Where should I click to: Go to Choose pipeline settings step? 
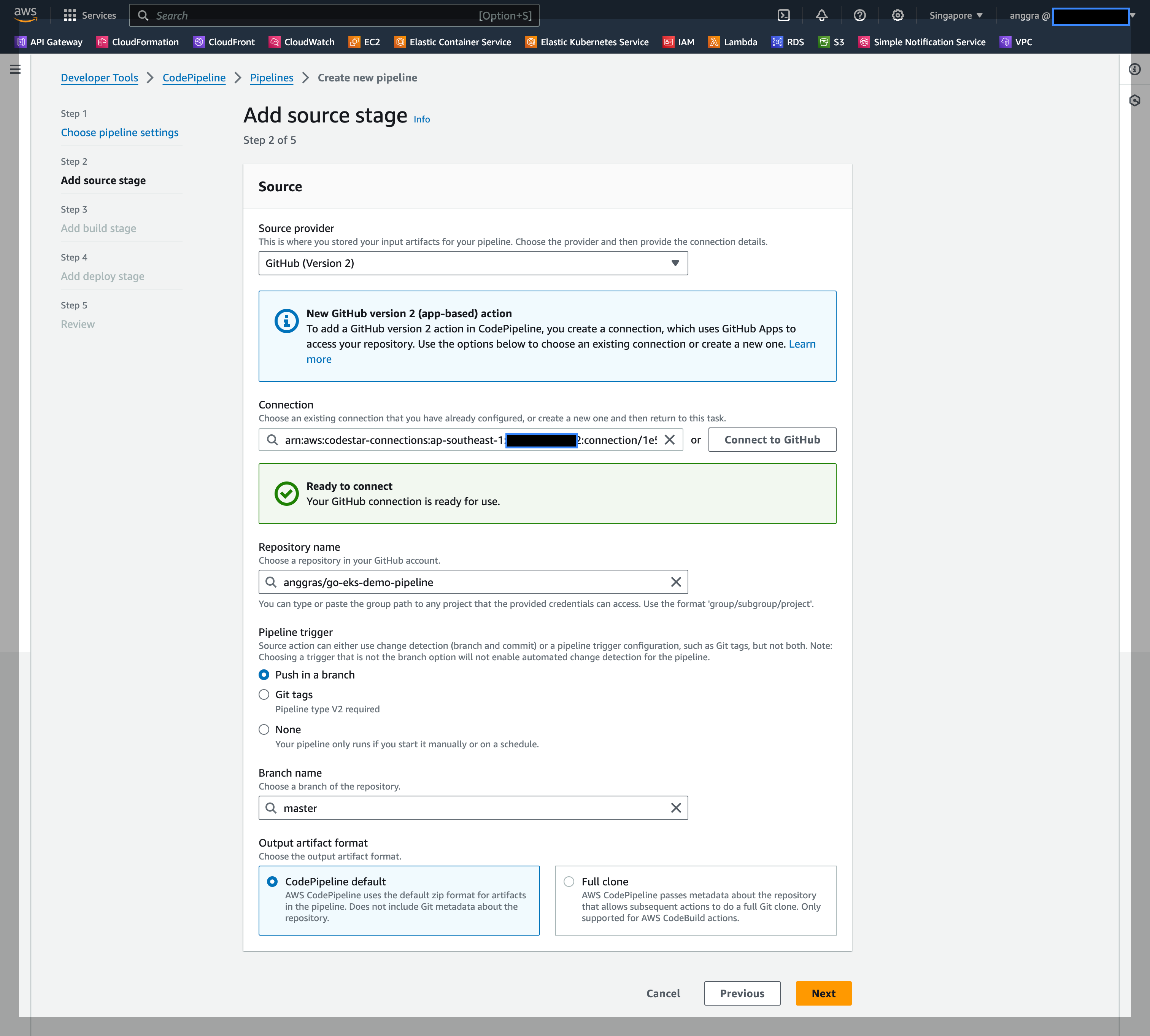pyautogui.click(x=119, y=132)
